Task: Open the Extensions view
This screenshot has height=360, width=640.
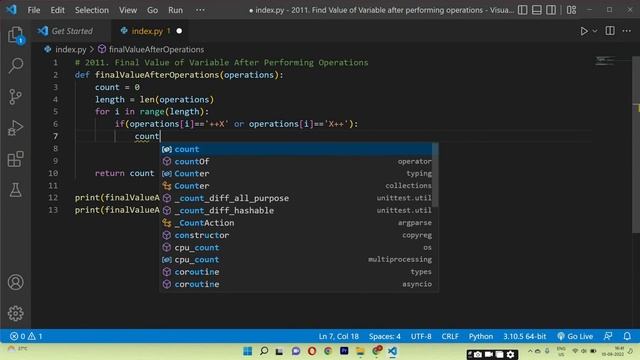Action: click(x=16, y=159)
